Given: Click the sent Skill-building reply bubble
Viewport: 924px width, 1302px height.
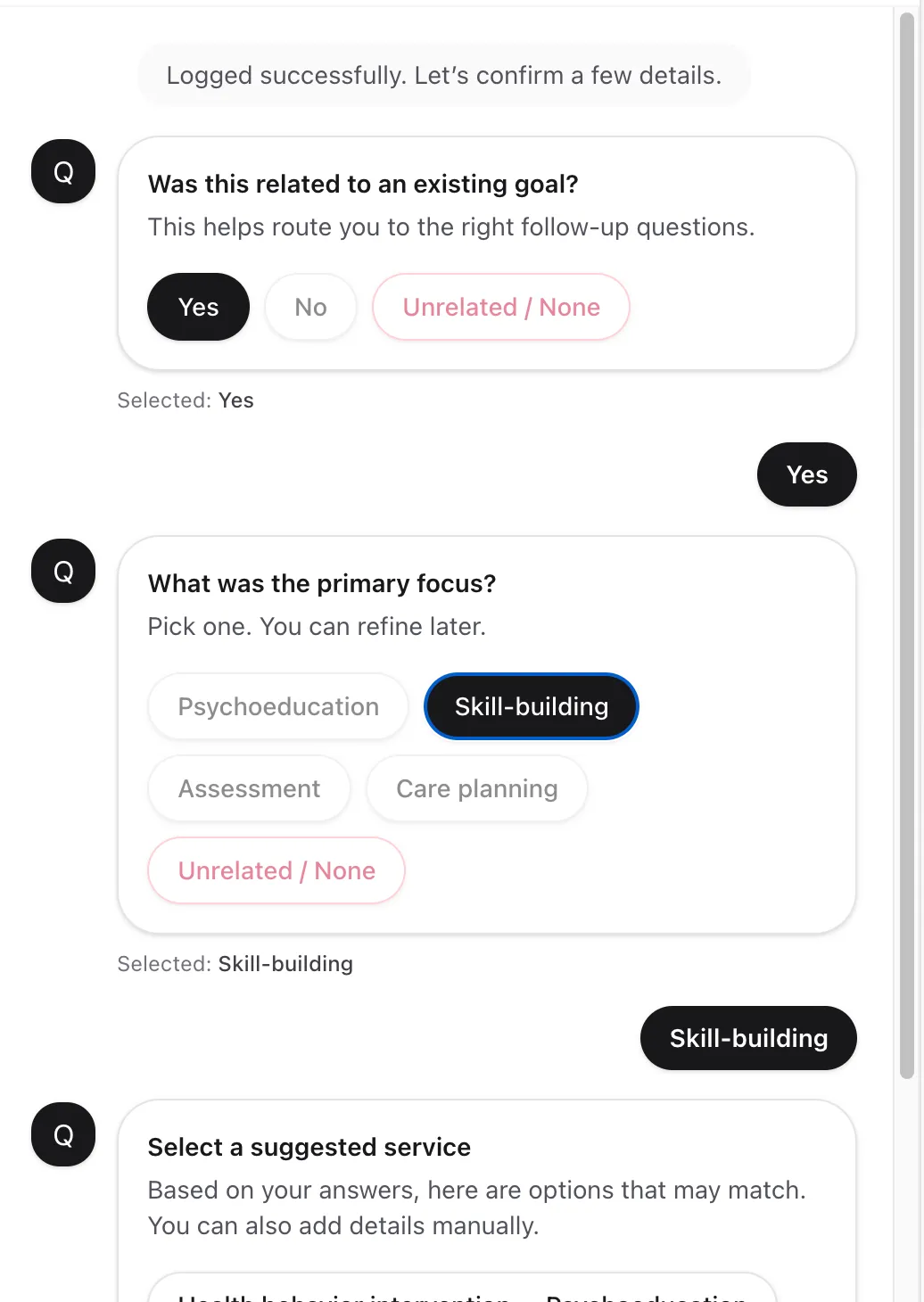Looking at the screenshot, I should click(748, 1038).
